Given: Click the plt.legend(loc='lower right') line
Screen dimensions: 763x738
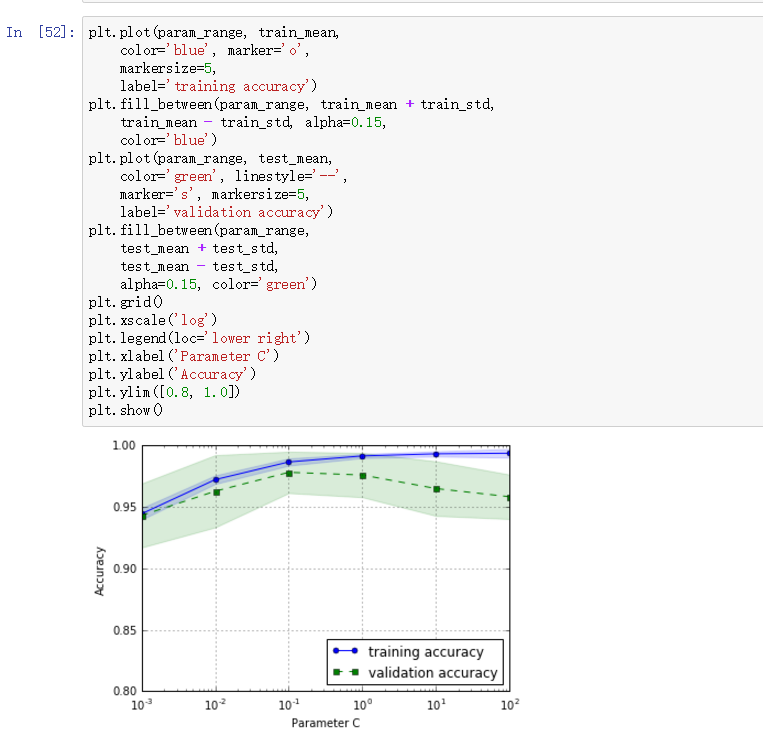Looking at the screenshot, I should [199, 339].
